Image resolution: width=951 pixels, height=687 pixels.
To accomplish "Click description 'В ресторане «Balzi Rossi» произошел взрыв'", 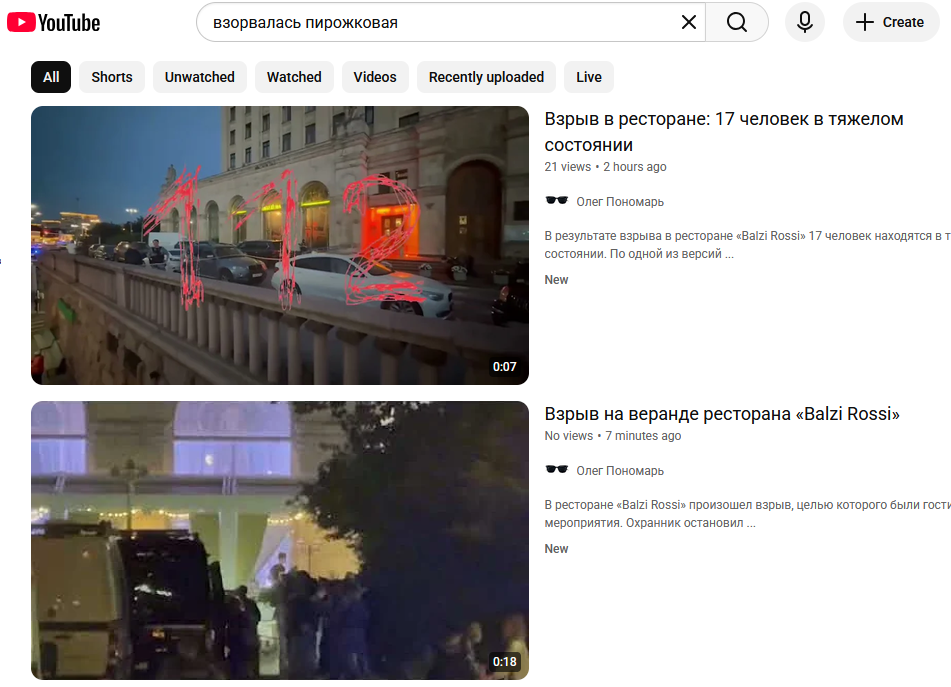I will pos(747,514).
